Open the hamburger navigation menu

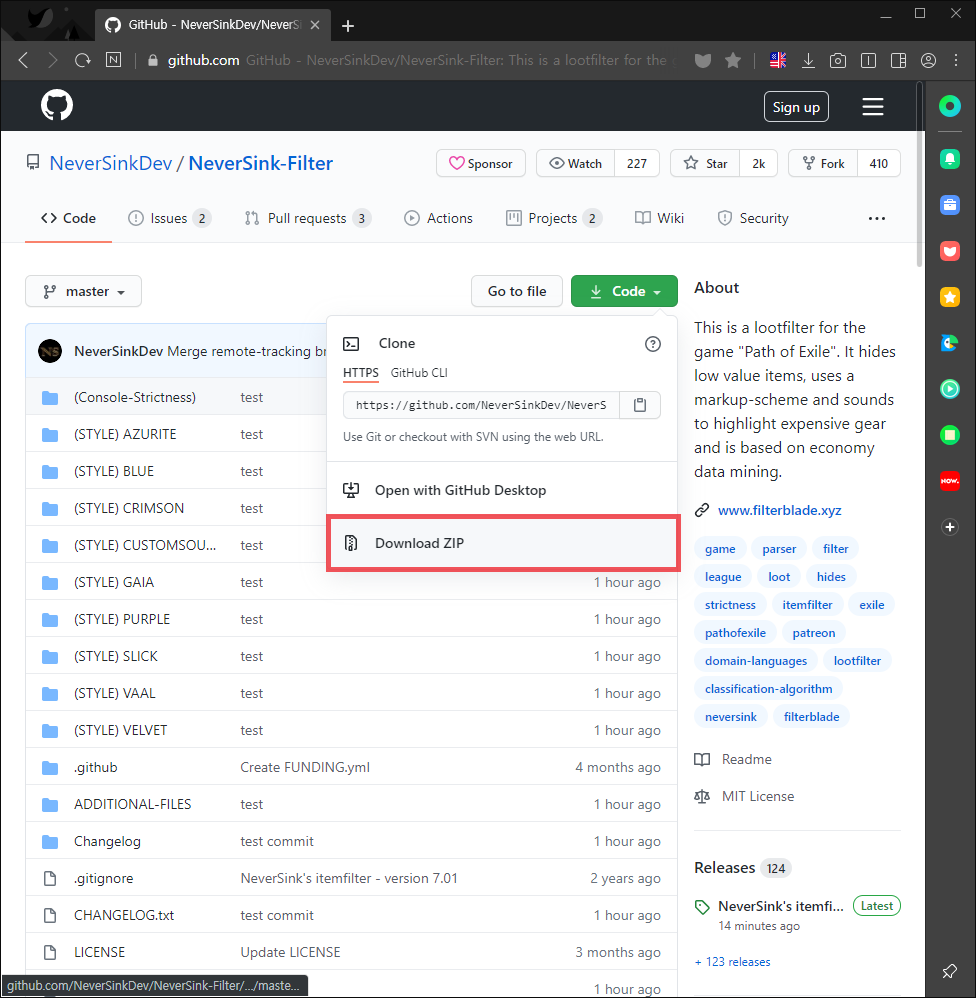[x=872, y=106]
